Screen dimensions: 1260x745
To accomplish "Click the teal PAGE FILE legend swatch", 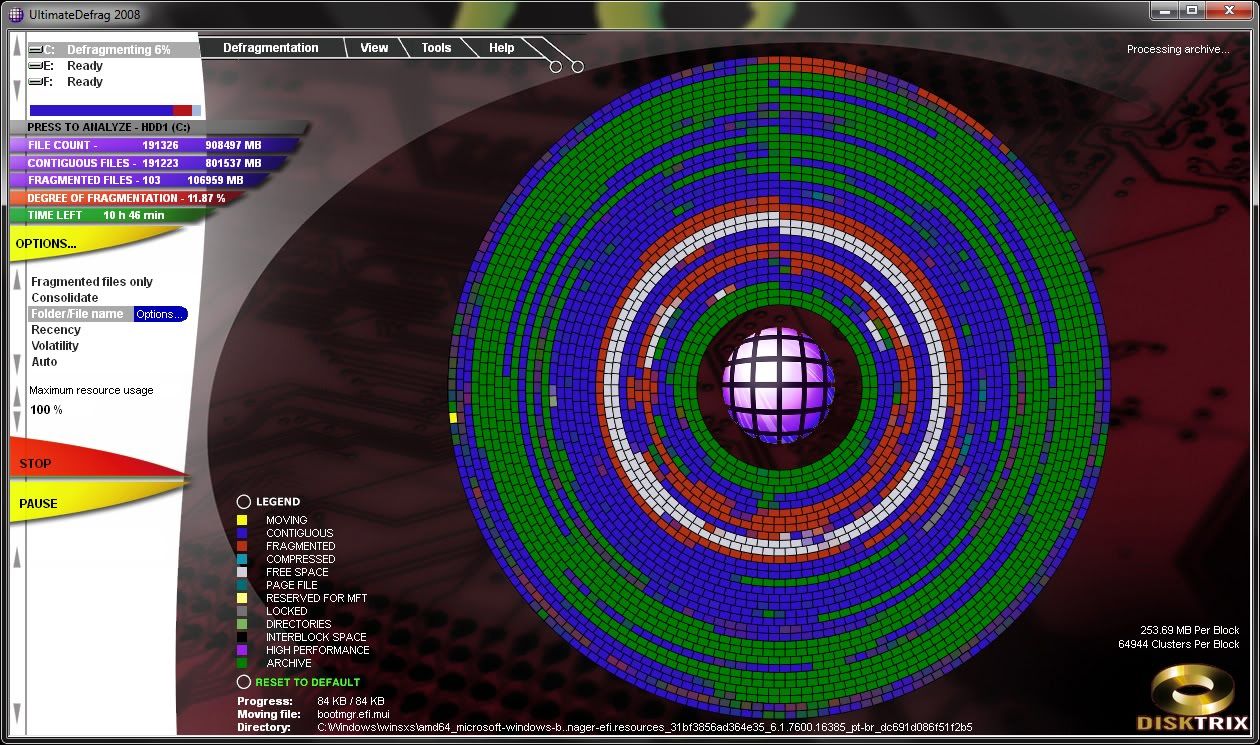I will click(242, 585).
